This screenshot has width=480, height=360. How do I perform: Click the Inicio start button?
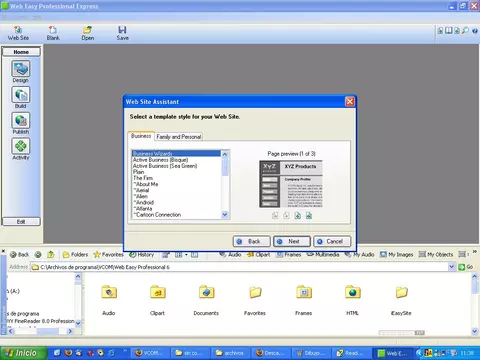[23, 353]
